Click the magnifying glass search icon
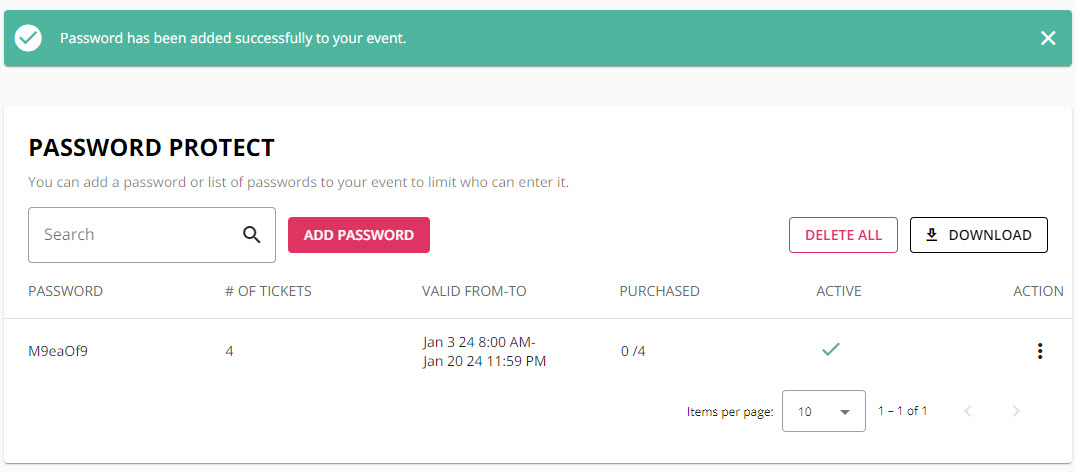The width and height of the screenshot is (1076, 472). point(252,235)
